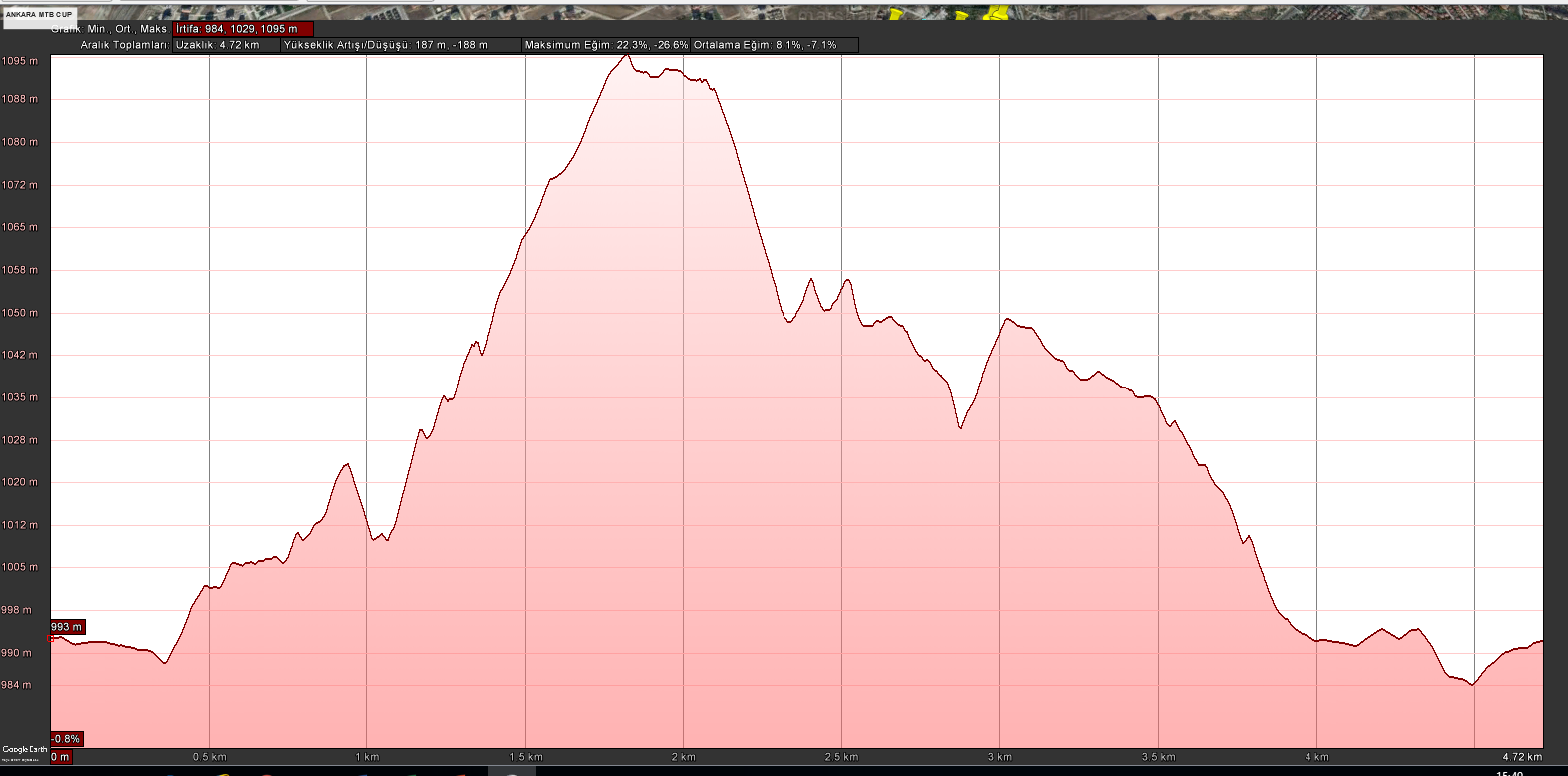Click the ANKARA MTB CUP label
The image size is (1568, 776).
pyautogui.click(x=39, y=15)
